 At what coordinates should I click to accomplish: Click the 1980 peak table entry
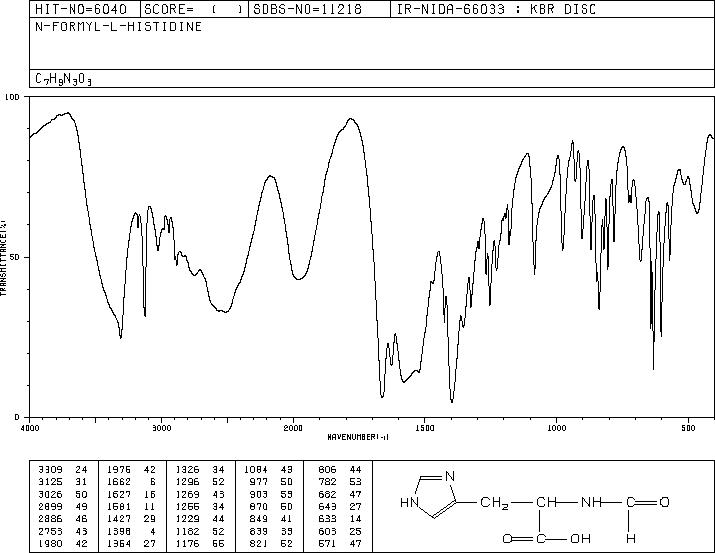click(62, 543)
